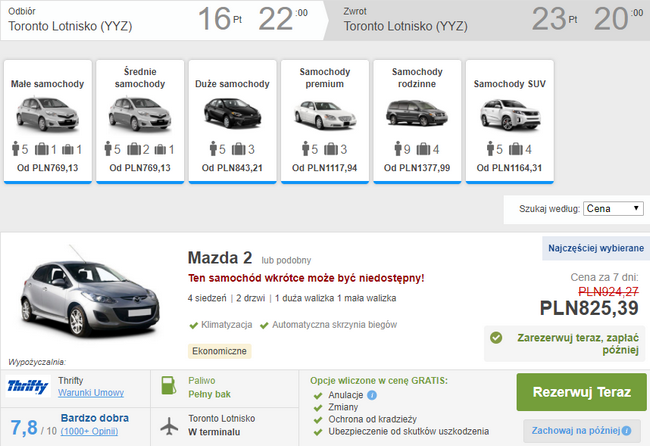The height and width of the screenshot is (446, 650).
Task: Click the black sedan image in Duże samochody
Action: (x=233, y=113)
